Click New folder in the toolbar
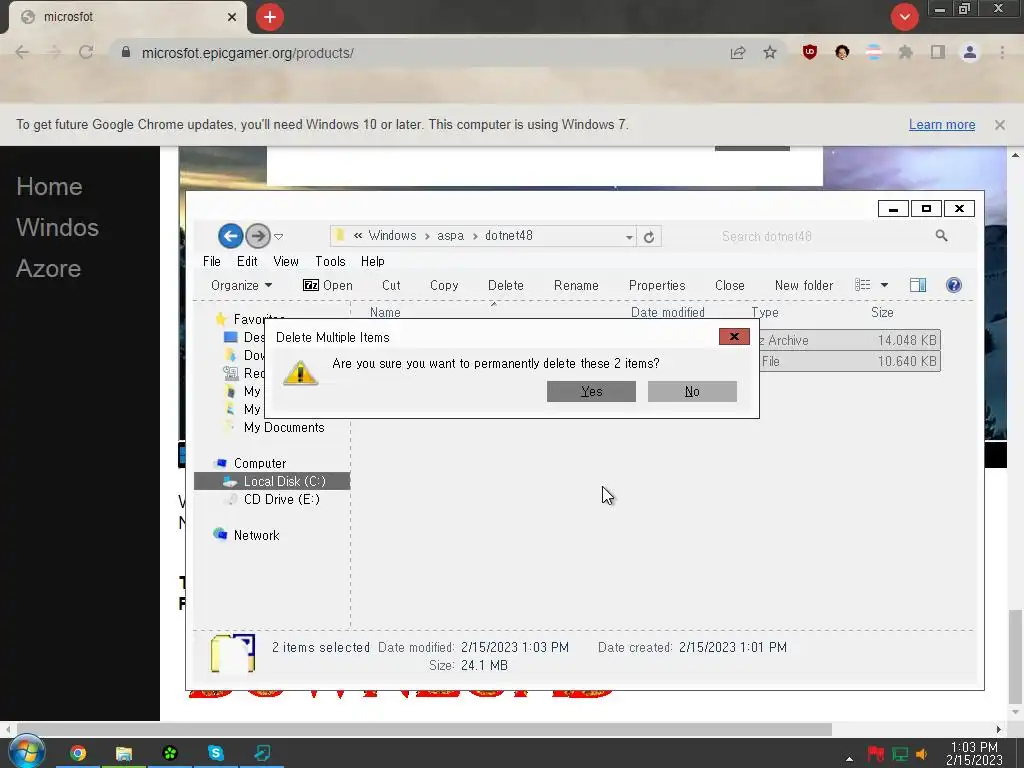Viewport: 1024px width, 768px height. 804,285
